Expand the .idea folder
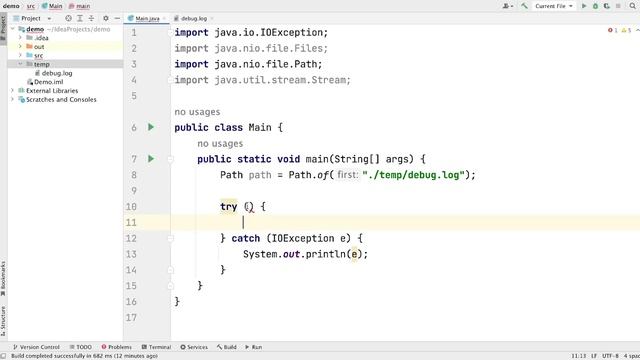This screenshot has width=640, height=360. [20, 38]
